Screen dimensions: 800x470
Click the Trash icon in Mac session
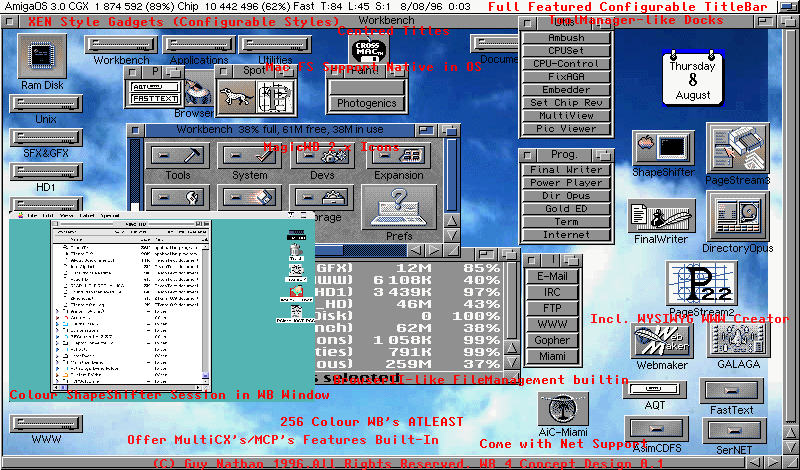tap(296, 252)
